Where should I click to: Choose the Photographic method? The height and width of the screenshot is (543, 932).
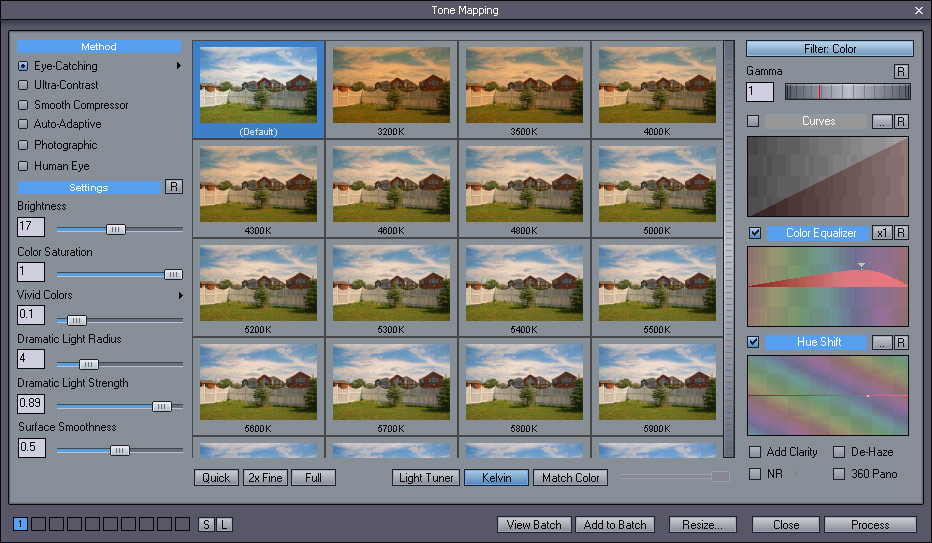(x=23, y=145)
